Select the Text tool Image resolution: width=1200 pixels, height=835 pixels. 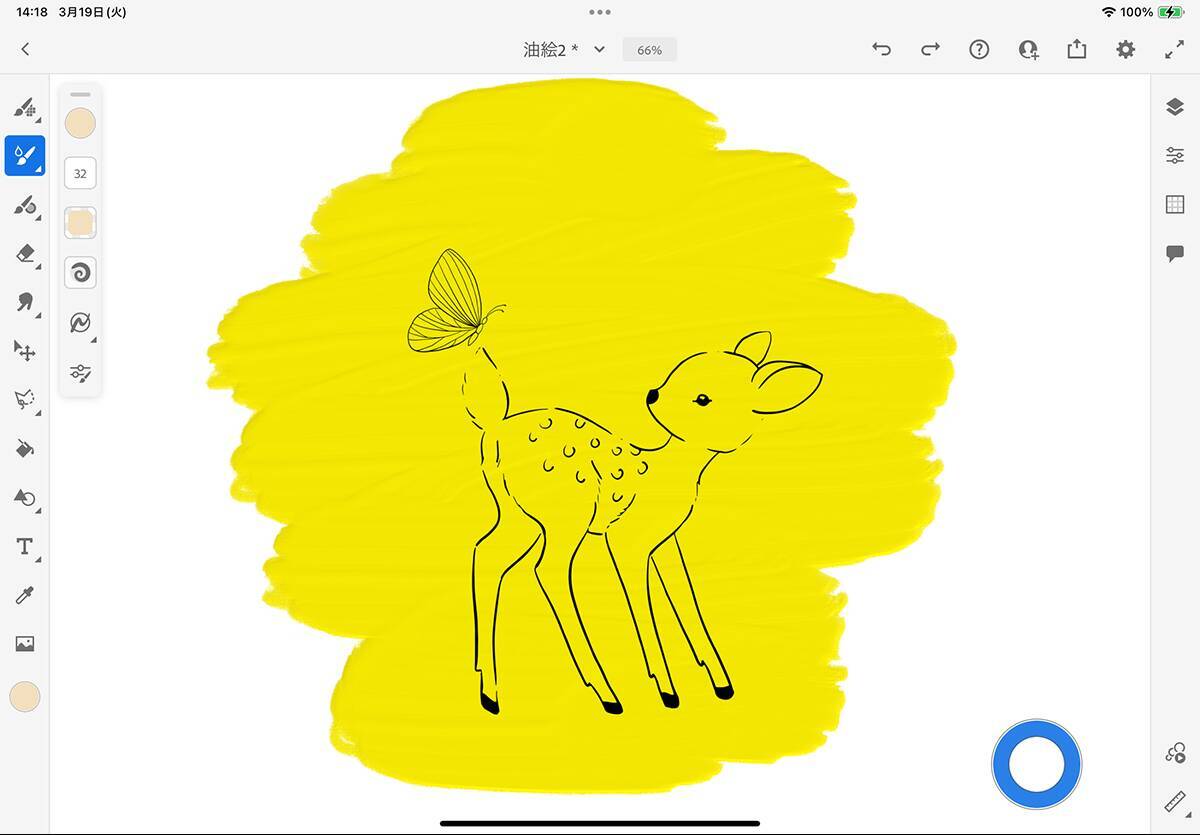point(25,547)
